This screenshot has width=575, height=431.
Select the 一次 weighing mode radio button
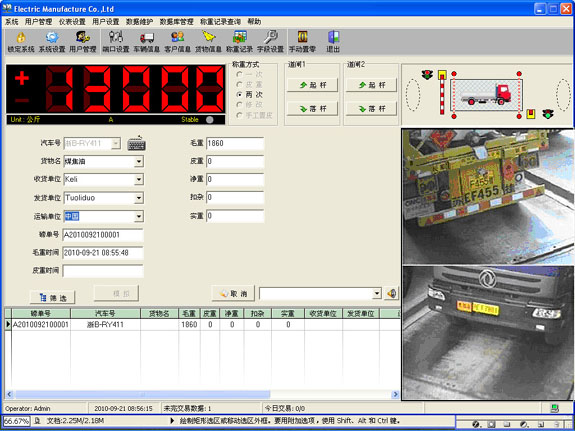click(239, 74)
